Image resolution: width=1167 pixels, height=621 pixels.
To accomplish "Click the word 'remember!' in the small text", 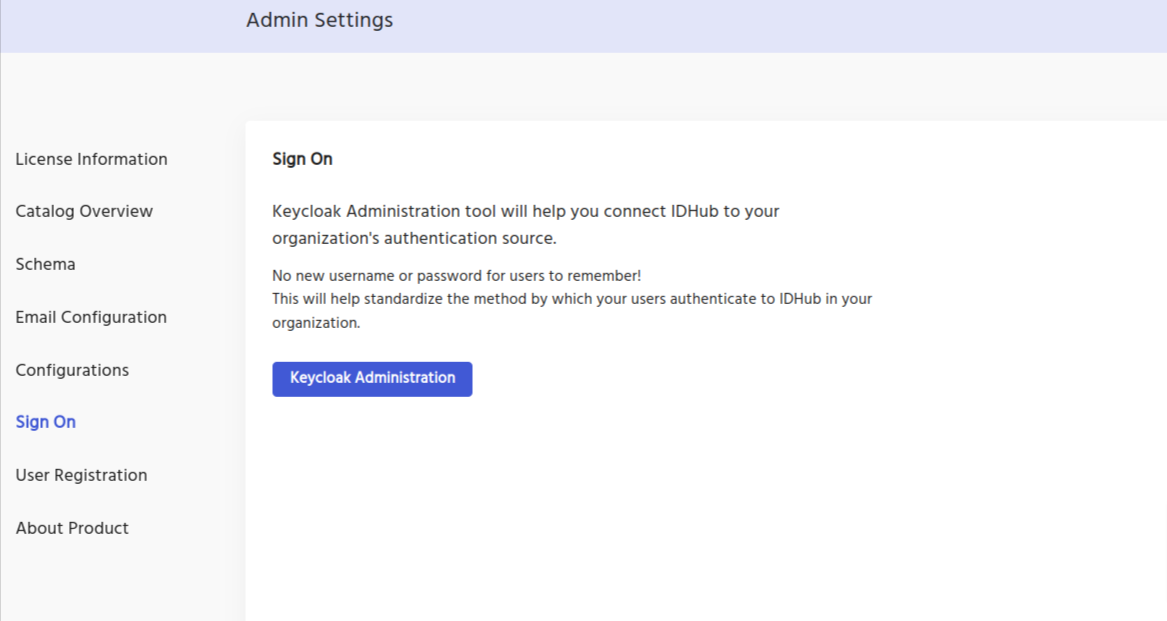I will point(604,276).
